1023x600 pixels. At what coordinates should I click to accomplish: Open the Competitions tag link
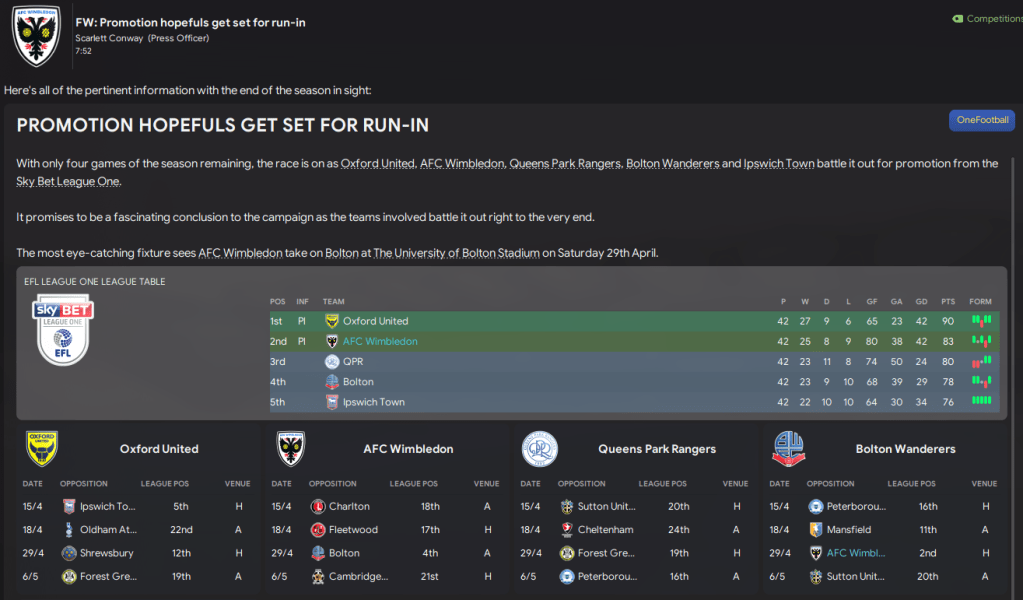pos(993,18)
